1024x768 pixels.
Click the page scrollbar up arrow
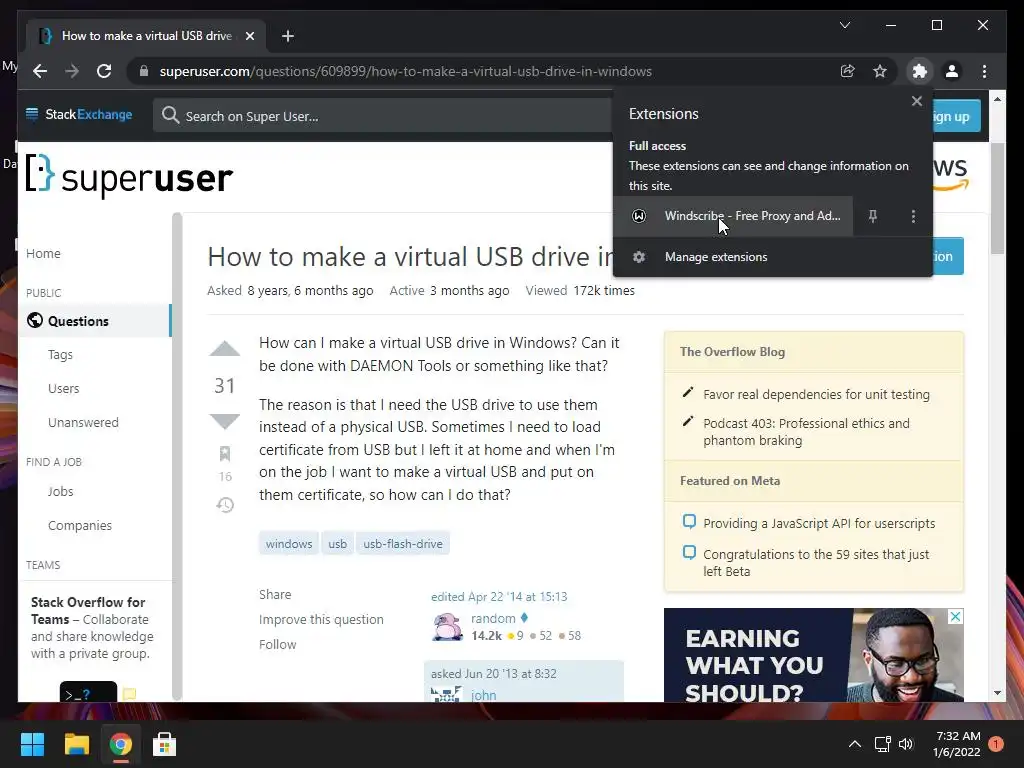click(997, 99)
